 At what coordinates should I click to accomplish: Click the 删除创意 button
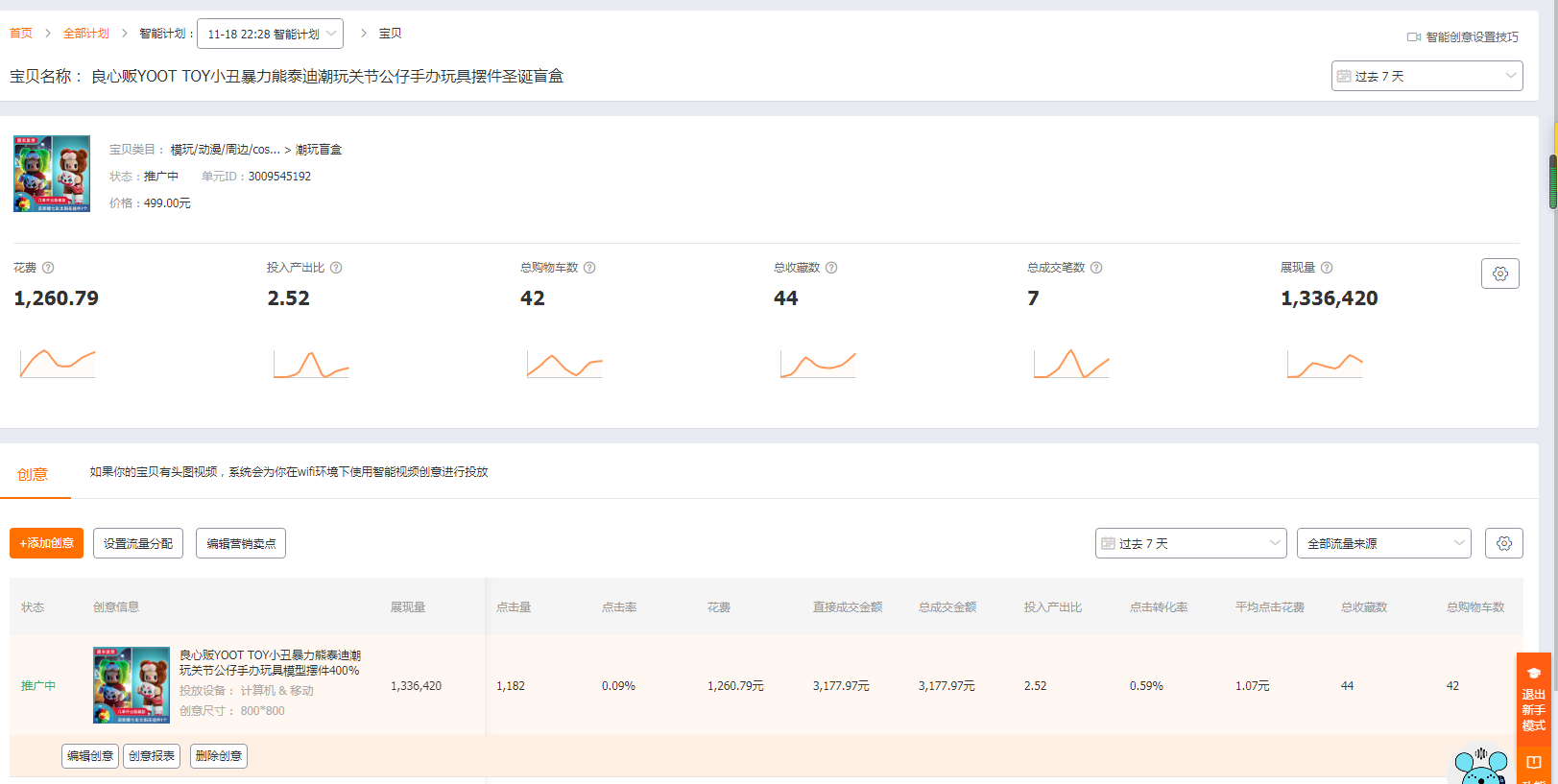[x=219, y=756]
